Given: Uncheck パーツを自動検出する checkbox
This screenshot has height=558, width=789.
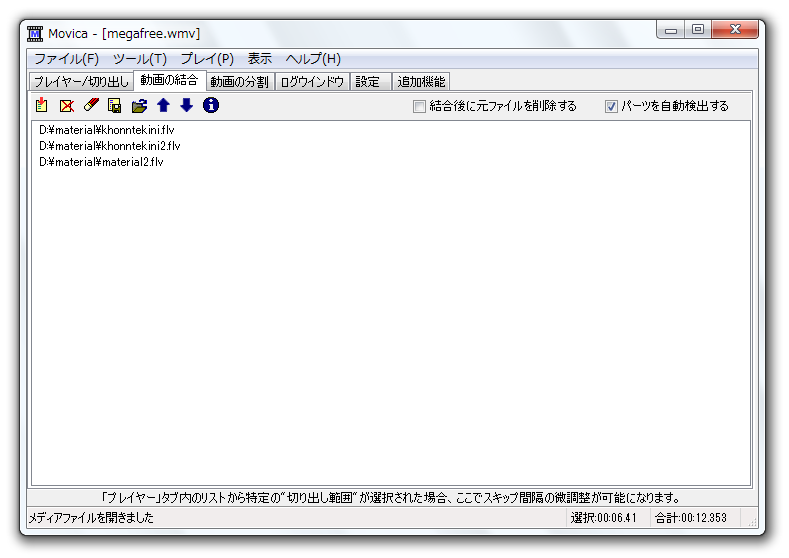Looking at the screenshot, I should (611, 106).
